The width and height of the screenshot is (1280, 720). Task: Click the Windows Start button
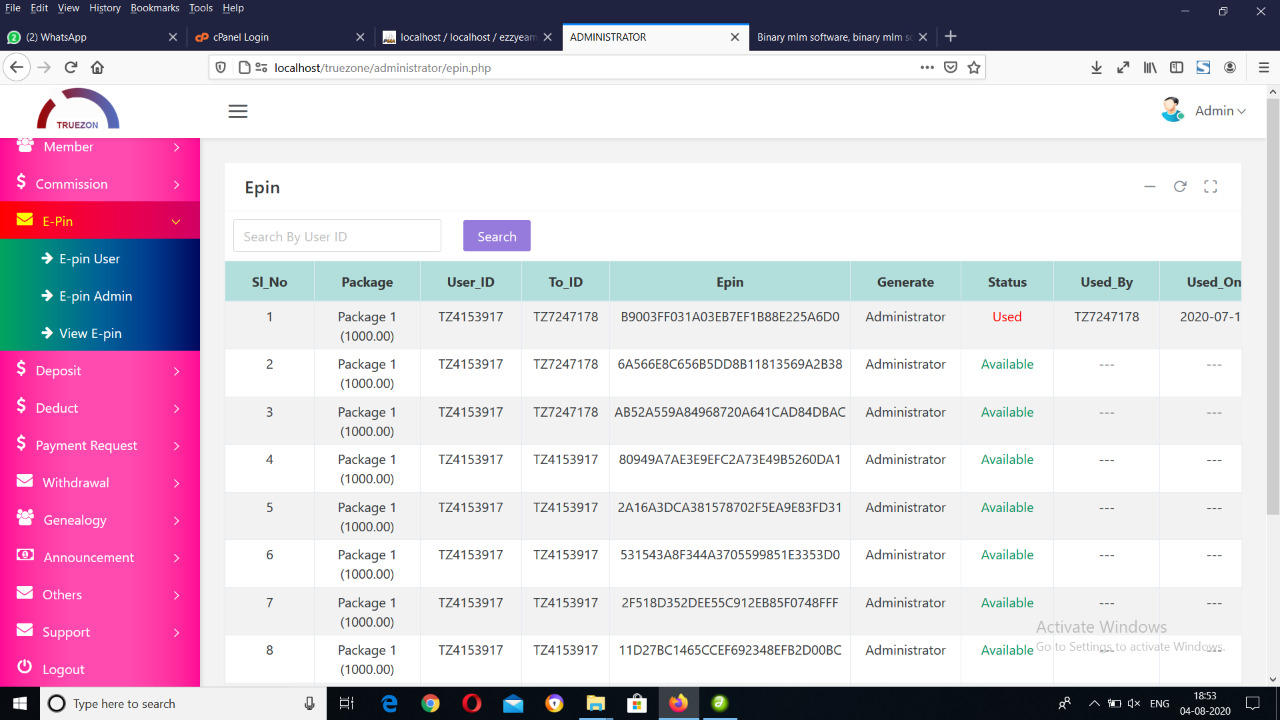click(x=19, y=703)
